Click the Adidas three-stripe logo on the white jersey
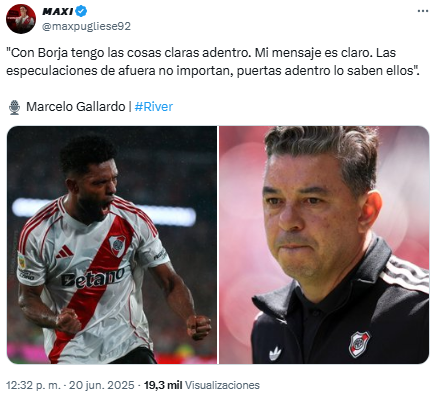The height and width of the screenshot is (403, 441). tap(65, 252)
